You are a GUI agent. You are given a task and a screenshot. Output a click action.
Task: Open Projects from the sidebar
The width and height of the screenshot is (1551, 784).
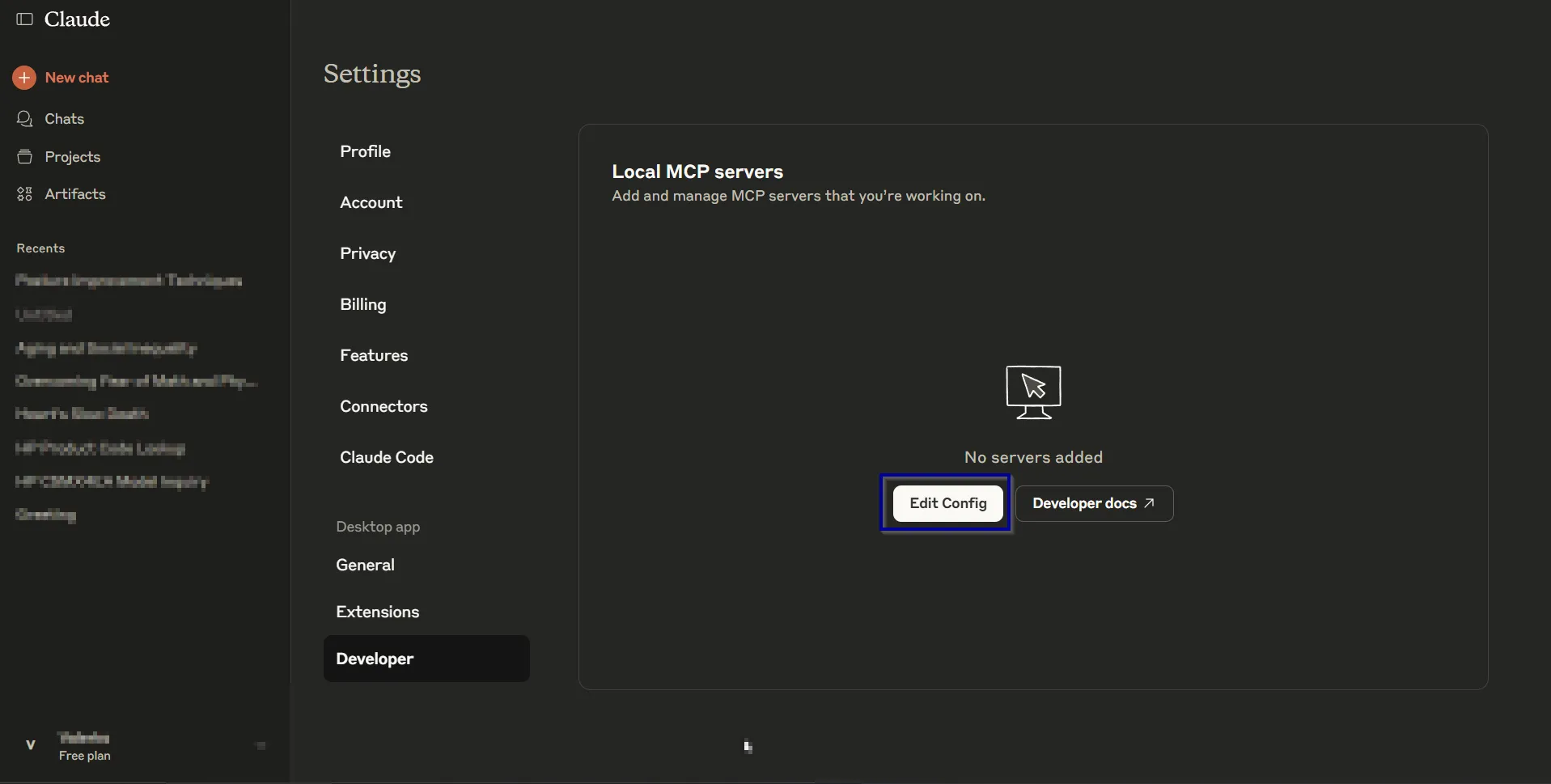[x=73, y=157]
